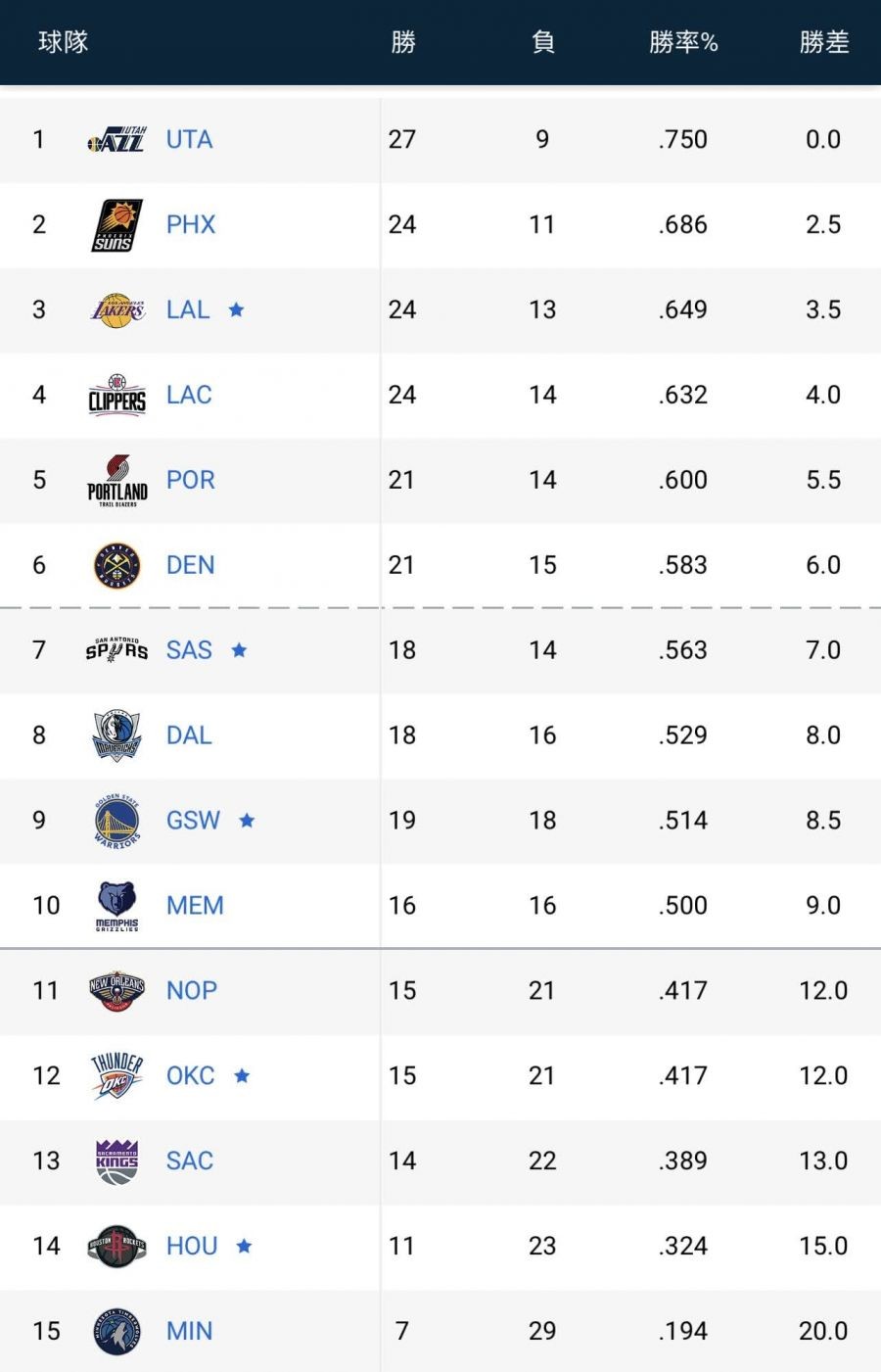Open the MEM team link
881x1372 pixels.
(195, 906)
